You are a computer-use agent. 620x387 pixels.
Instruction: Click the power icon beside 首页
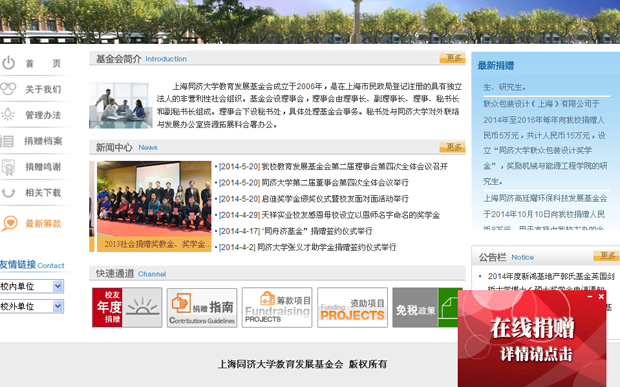click(x=8, y=63)
